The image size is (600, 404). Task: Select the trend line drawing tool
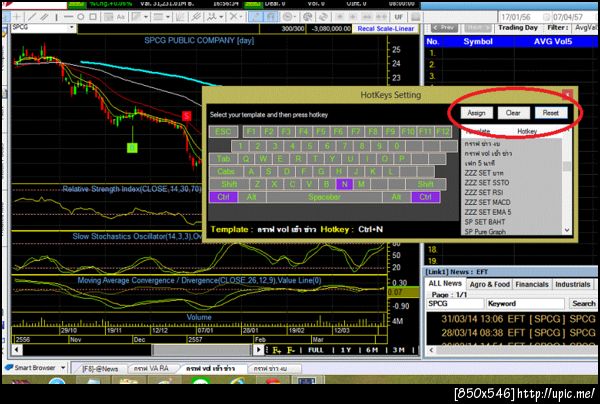[x=32, y=17]
